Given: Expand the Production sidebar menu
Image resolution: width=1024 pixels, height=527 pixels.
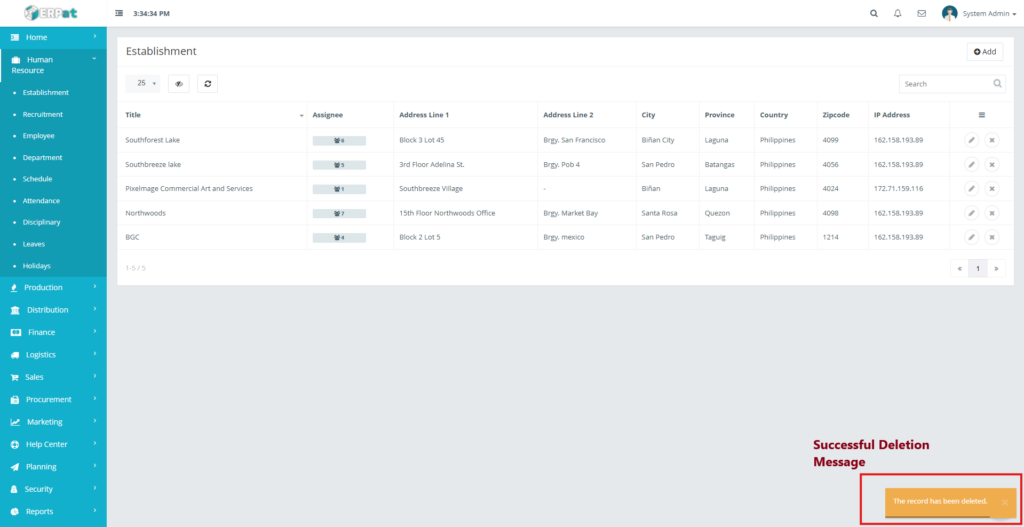Looking at the screenshot, I should [x=53, y=288].
